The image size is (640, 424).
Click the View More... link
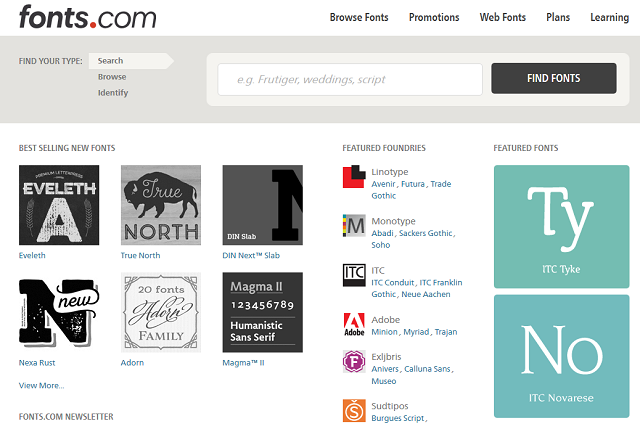[41, 386]
